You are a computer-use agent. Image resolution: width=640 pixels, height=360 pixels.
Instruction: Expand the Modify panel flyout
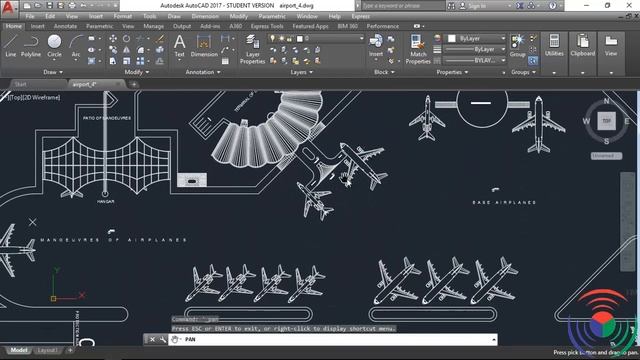pos(137,72)
